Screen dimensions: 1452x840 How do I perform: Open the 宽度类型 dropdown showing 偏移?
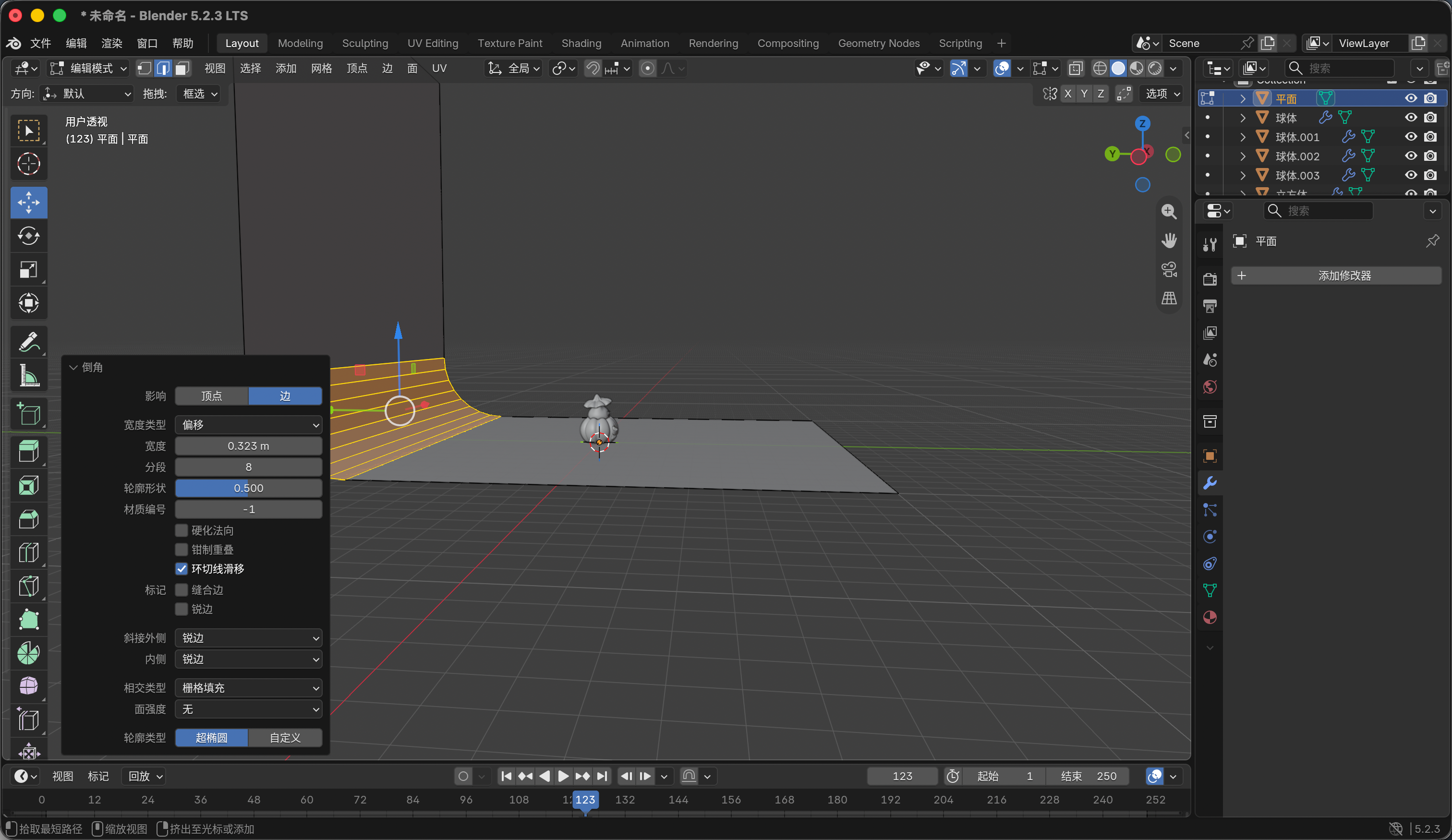248,425
